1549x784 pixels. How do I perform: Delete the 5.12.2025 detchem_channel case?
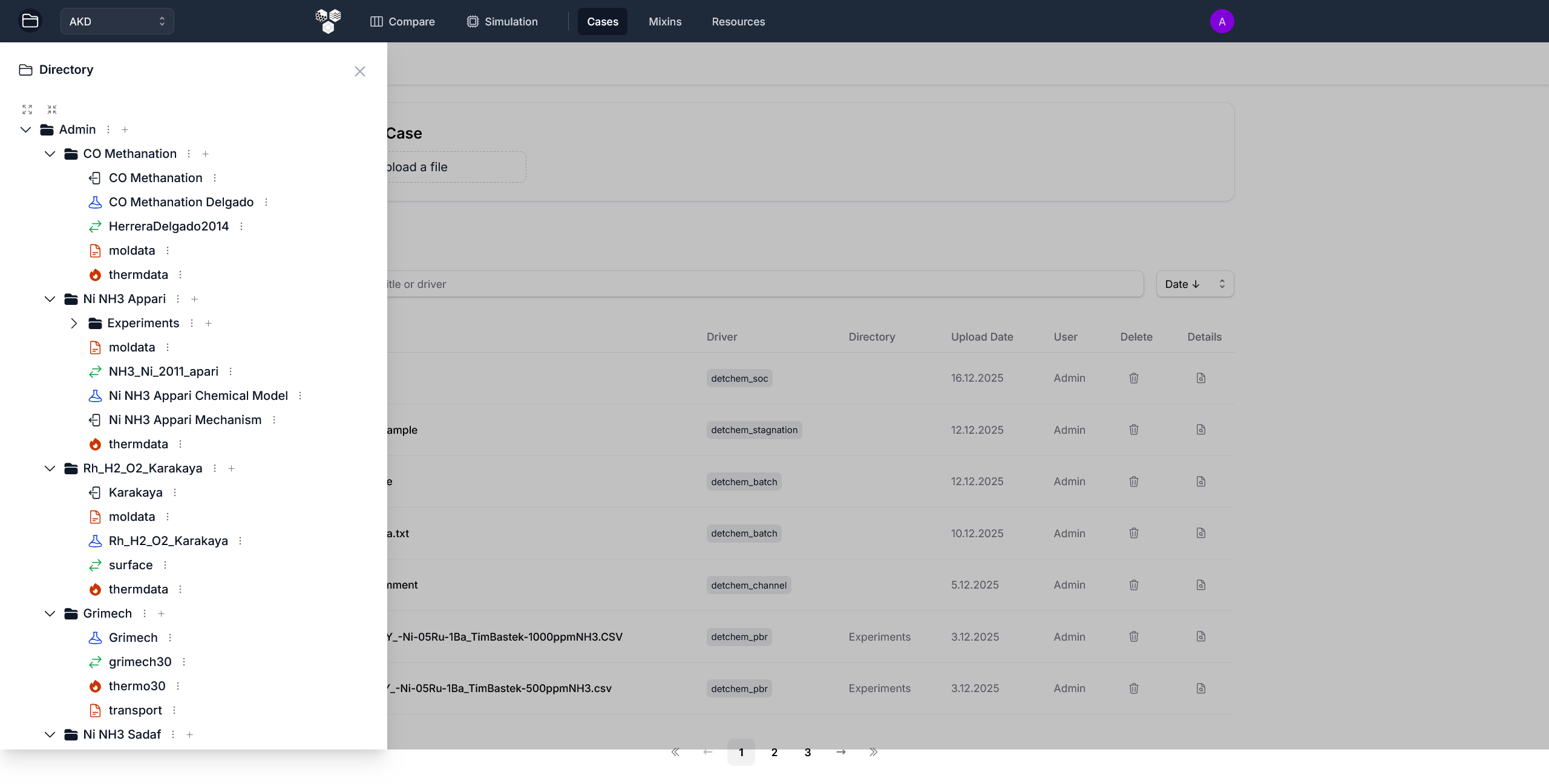1134,585
